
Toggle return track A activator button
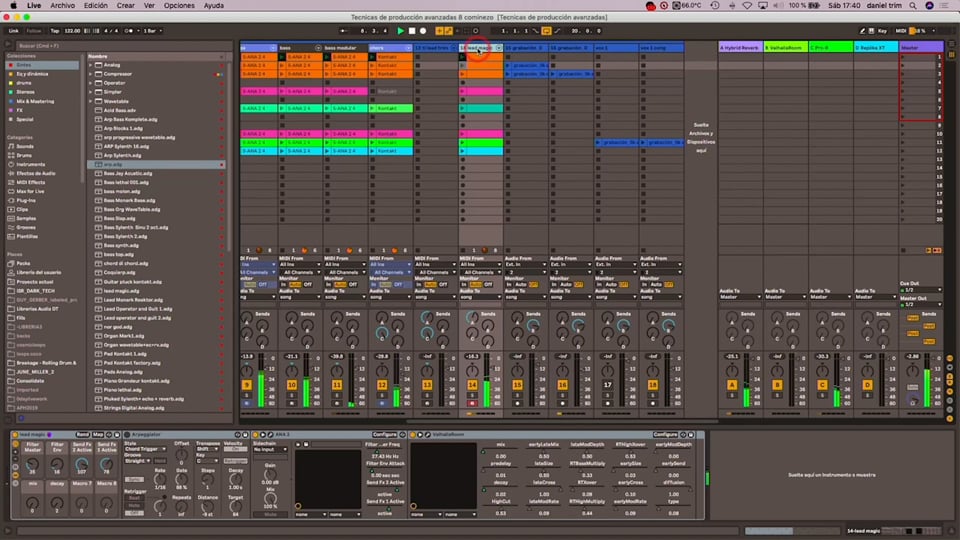point(732,385)
